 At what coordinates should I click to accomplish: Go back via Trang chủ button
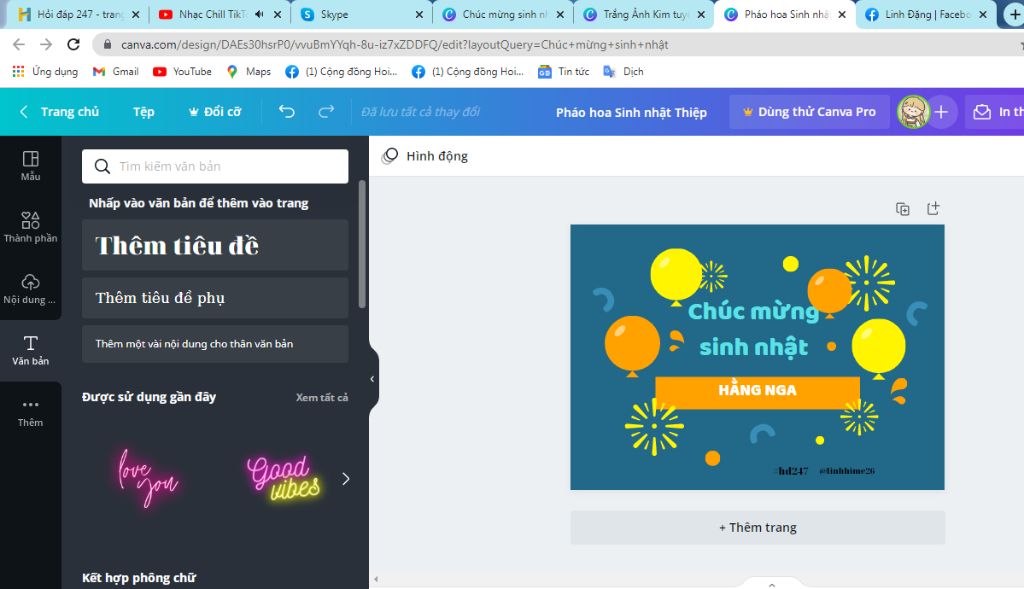[60, 112]
